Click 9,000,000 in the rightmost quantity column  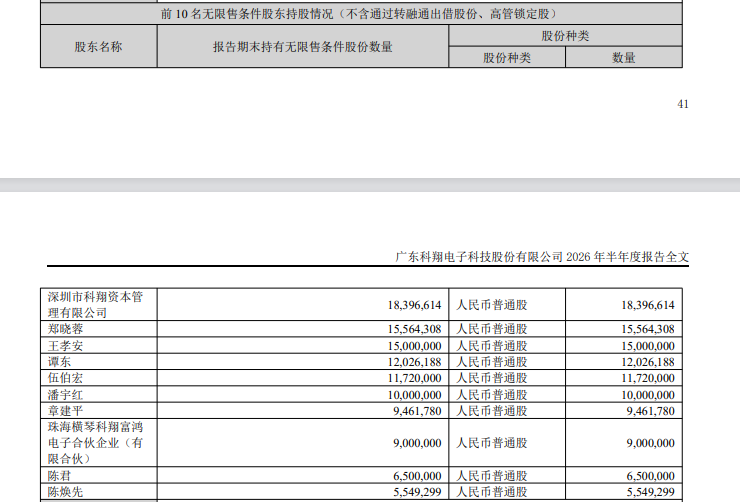[x=651, y=443]
